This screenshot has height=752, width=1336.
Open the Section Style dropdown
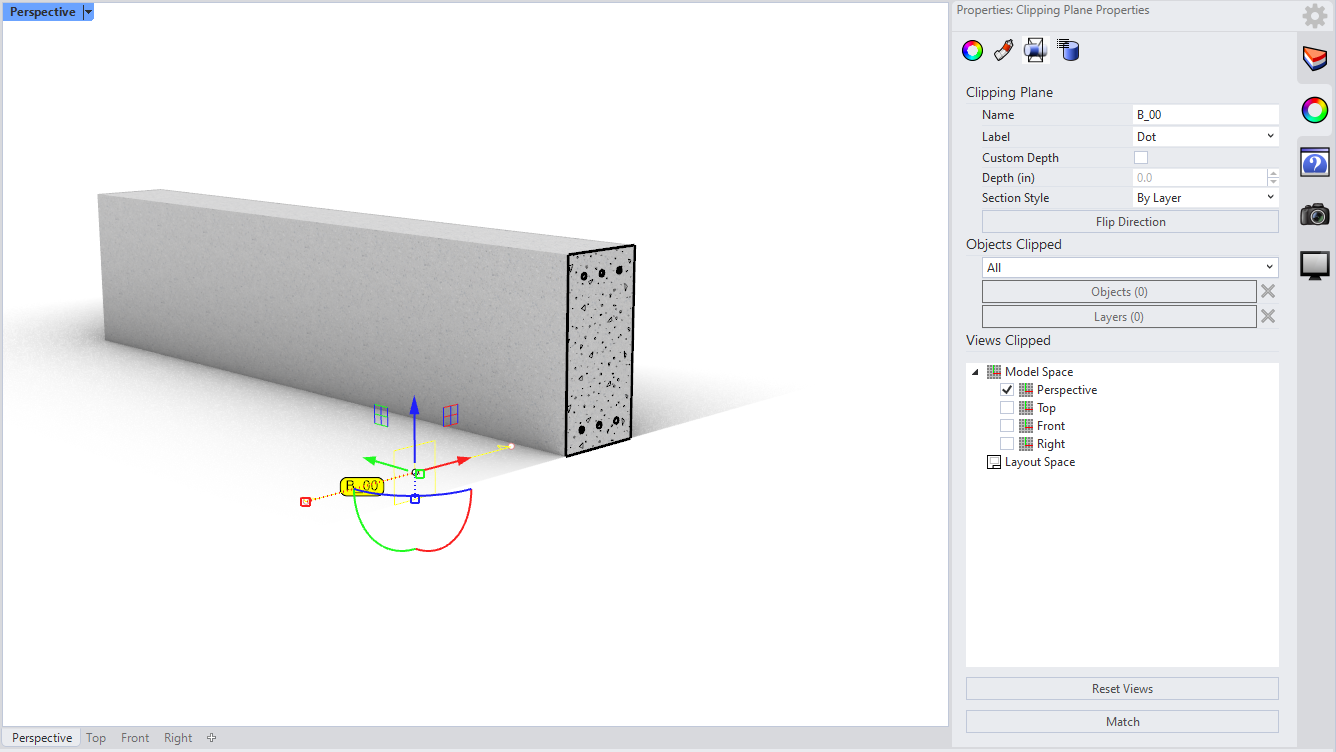pyautogui.click(x=1205, y=198)
